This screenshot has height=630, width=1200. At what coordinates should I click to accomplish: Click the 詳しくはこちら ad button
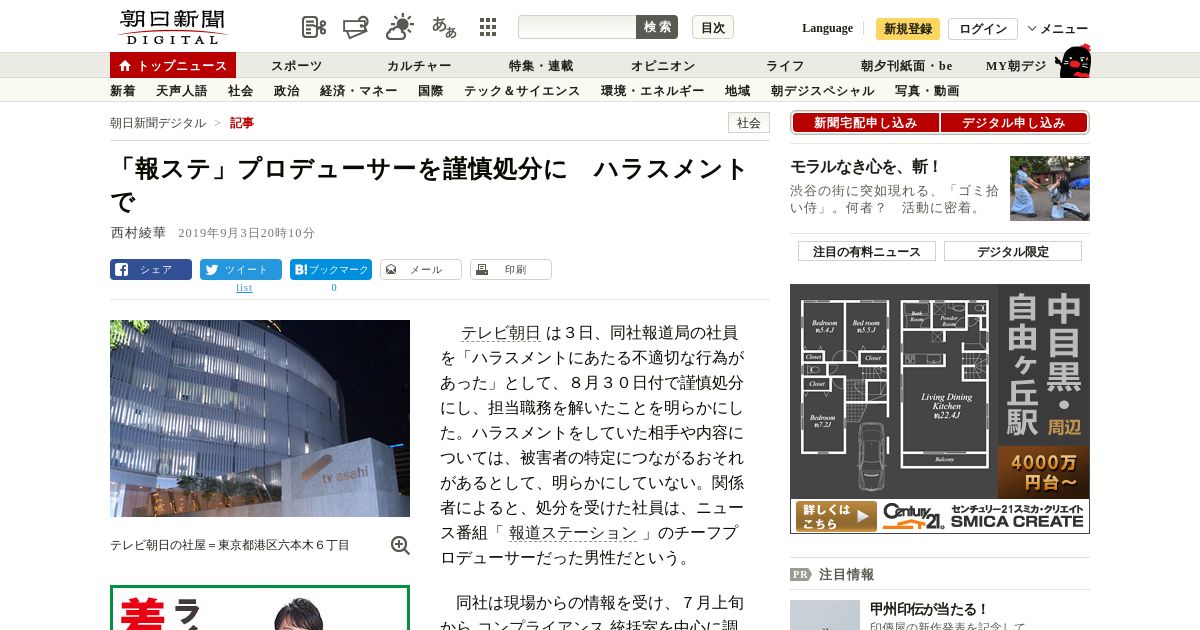[836, 516]
